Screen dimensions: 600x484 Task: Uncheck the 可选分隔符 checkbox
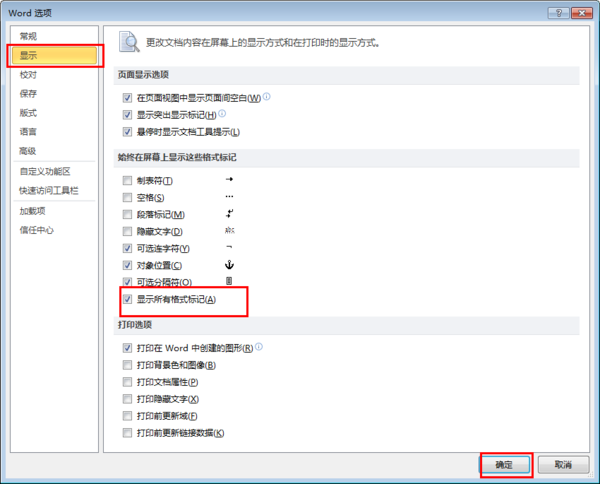coord(127,282)
